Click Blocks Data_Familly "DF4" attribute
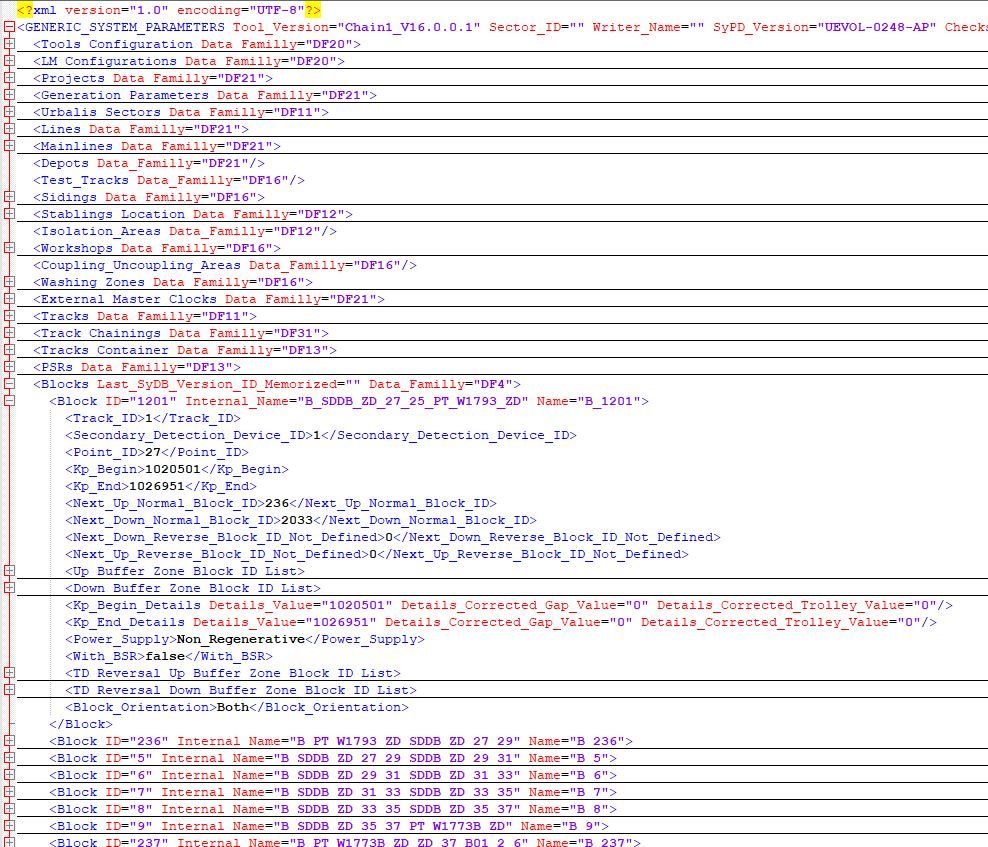 [440, 384]
